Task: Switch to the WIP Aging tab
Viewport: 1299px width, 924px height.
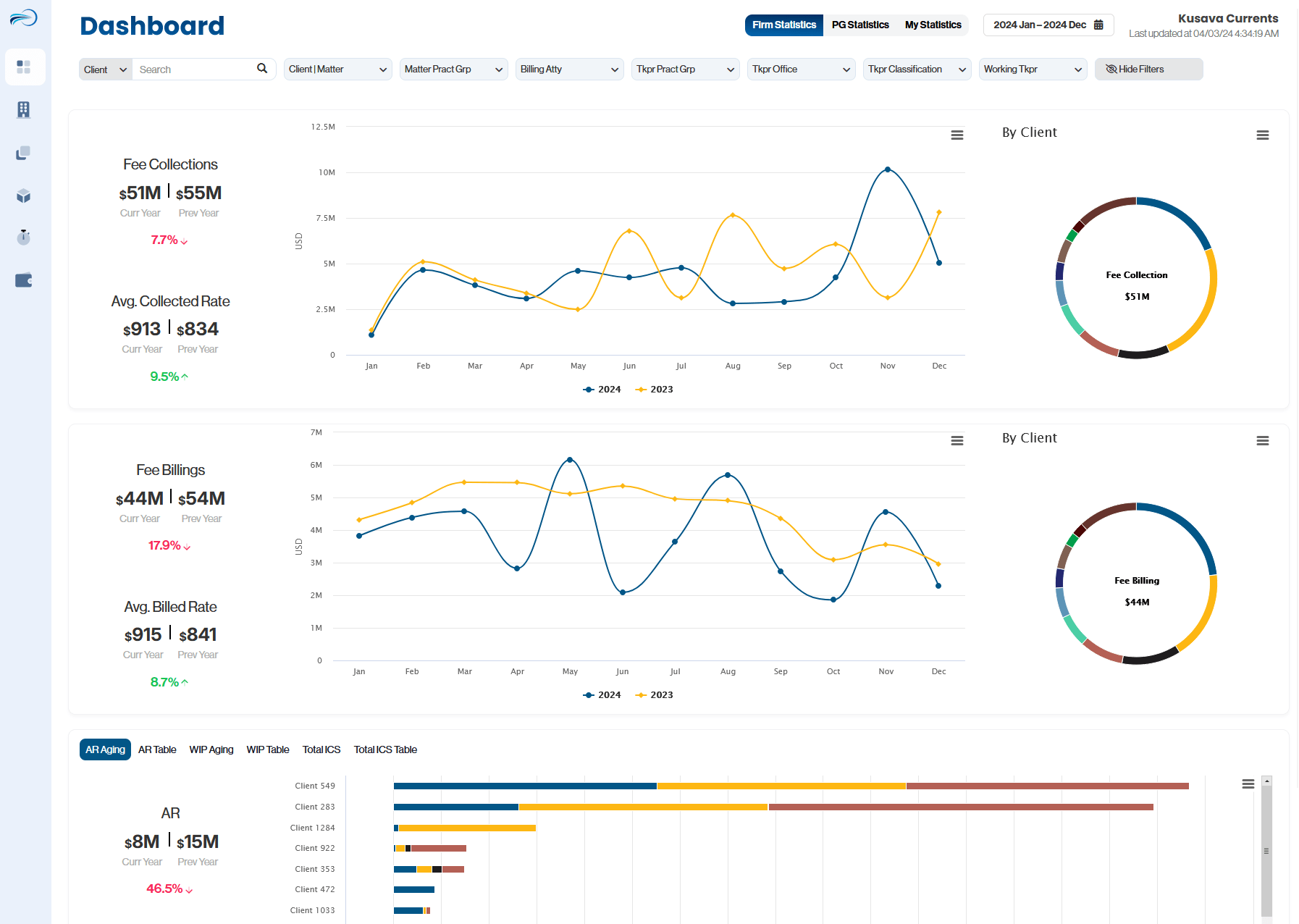Action: pyautogui.click(x=211, y=749)
